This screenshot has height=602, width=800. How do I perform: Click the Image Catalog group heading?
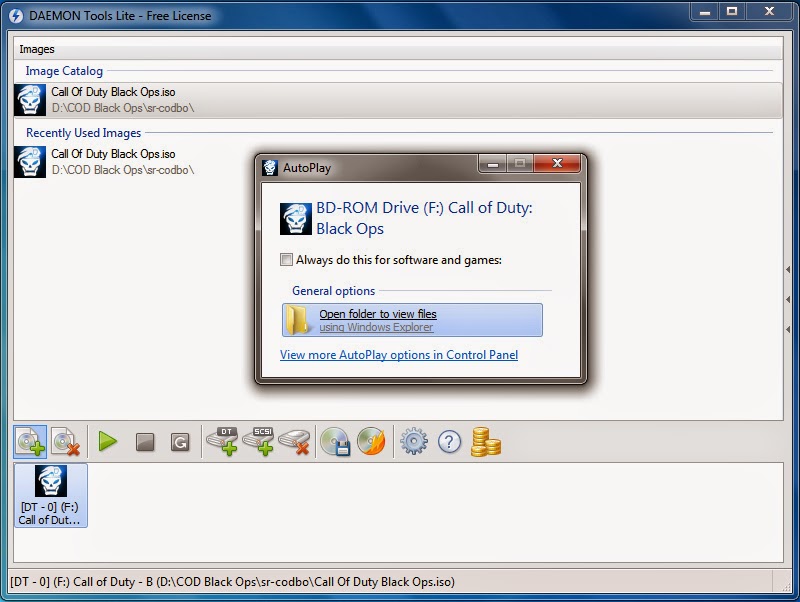point(64,71)
